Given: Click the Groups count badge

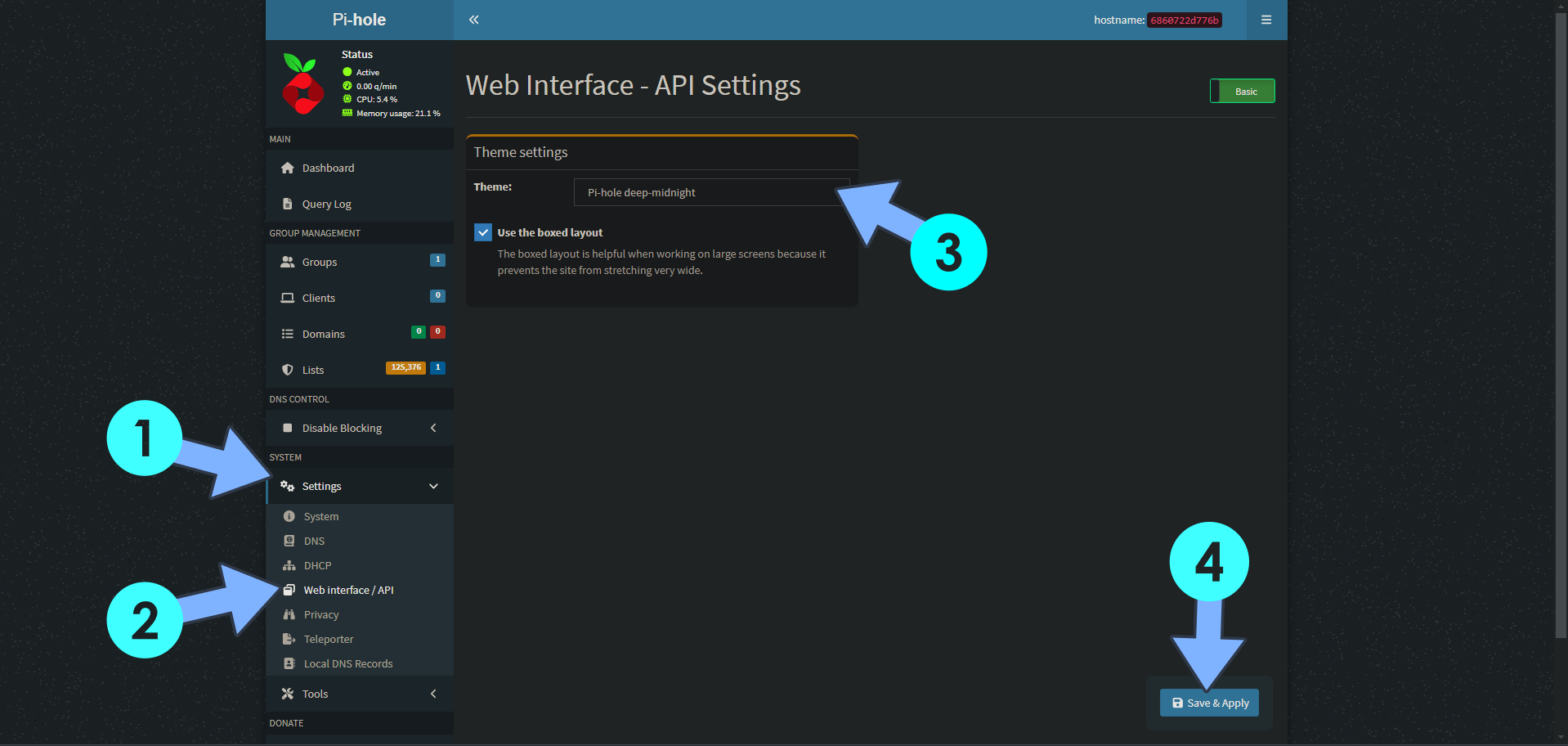Looking at the screenshot, I should (438, 259).
